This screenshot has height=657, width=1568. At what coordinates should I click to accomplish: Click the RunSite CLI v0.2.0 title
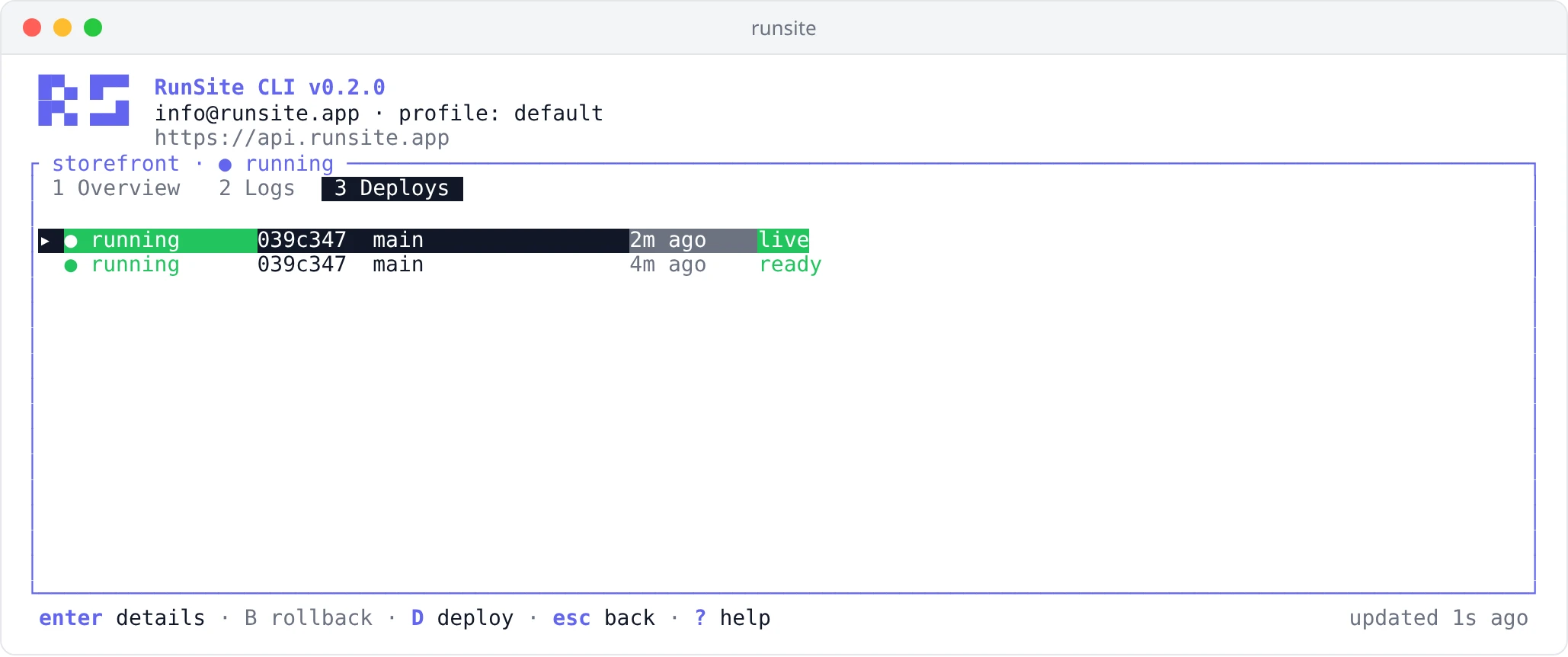[x=270, y=88]
